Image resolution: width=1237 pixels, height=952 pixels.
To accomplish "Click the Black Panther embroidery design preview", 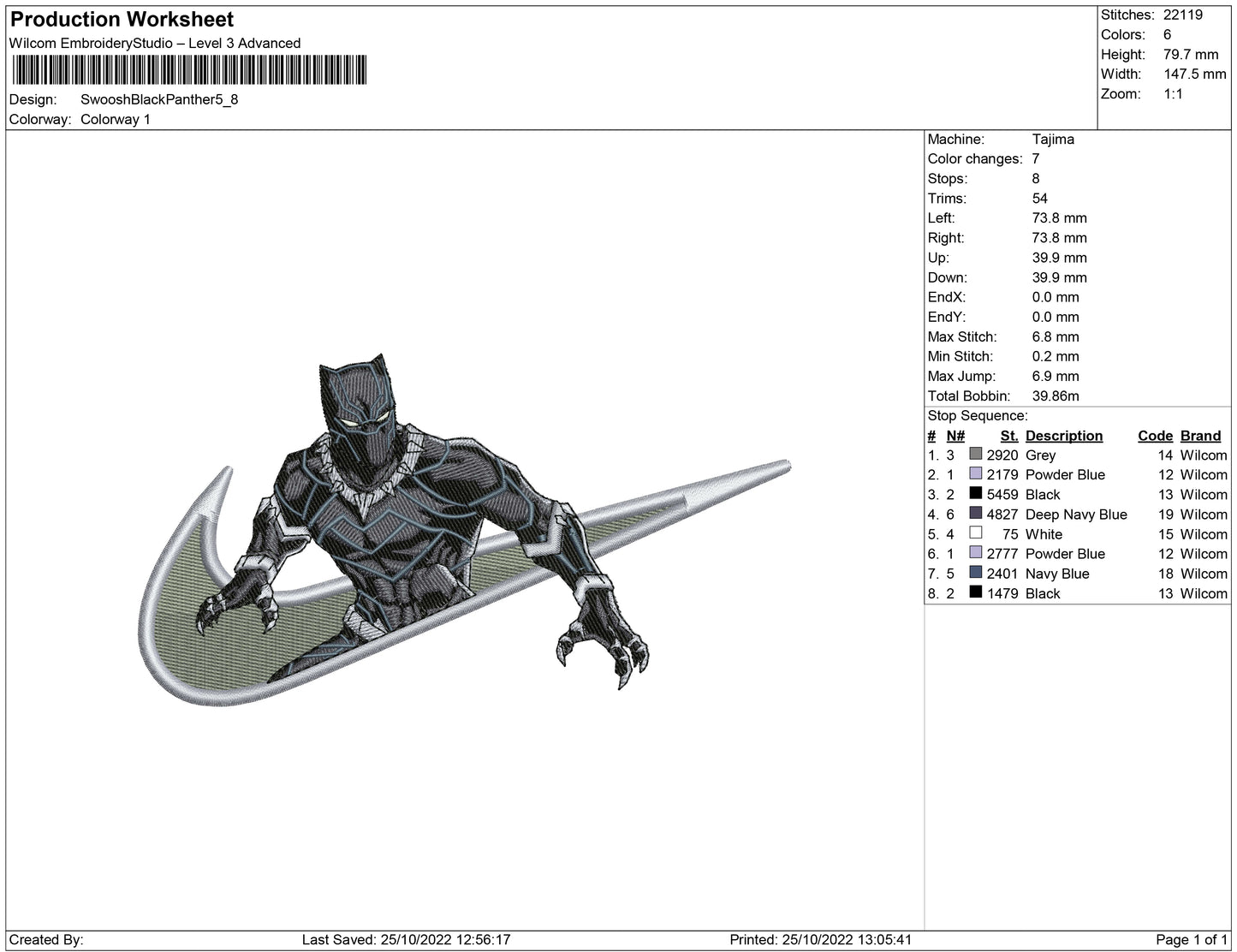I will pyautogui.click(x=464, y=529).
